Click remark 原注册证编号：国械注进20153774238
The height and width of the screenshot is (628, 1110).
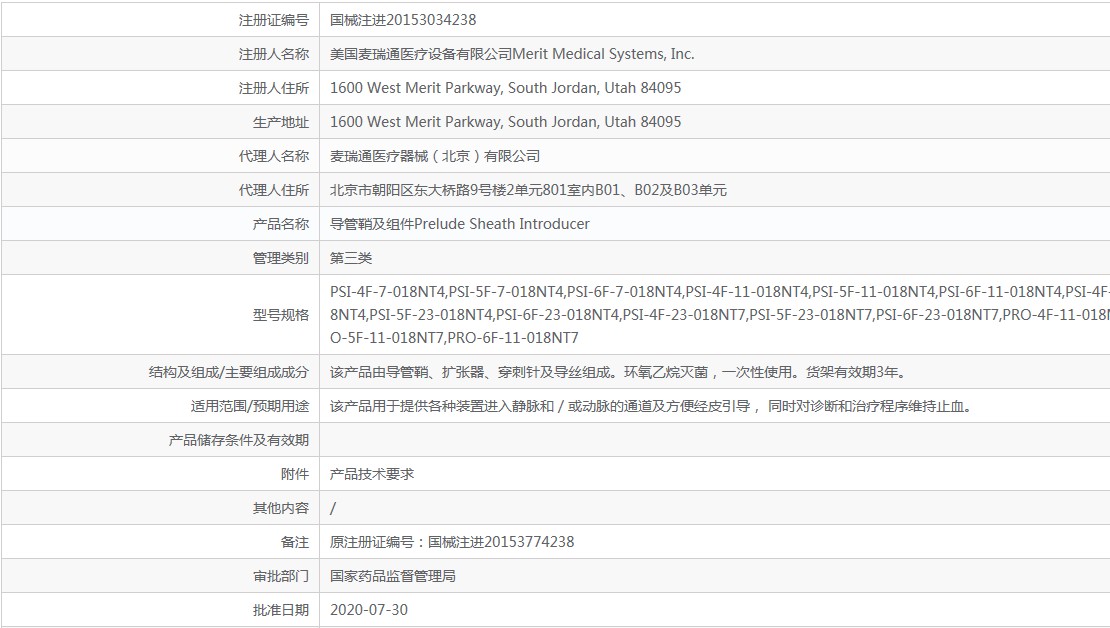(452, 542)
